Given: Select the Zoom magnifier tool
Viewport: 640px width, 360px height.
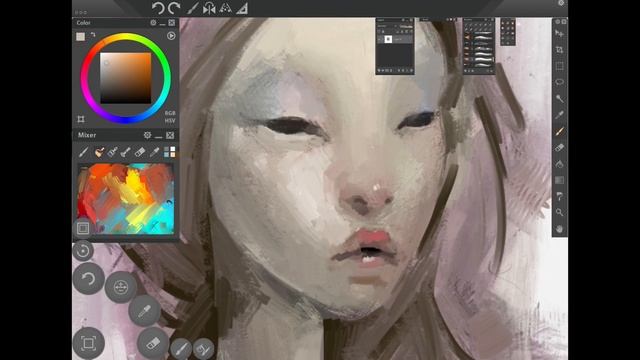Looking at the screenshot, I should coord(560,213).
